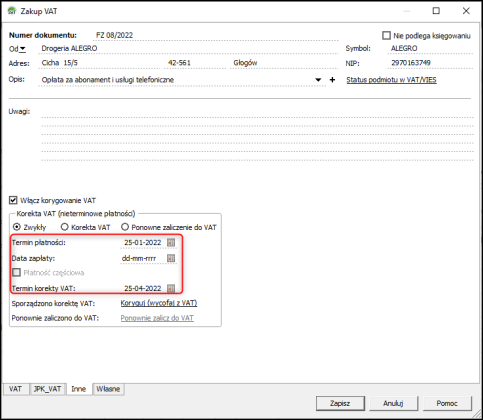The height and width of the screenshot is (420, 483).
Task: Click the plus icon beside Opis
Action: [332, 80]
